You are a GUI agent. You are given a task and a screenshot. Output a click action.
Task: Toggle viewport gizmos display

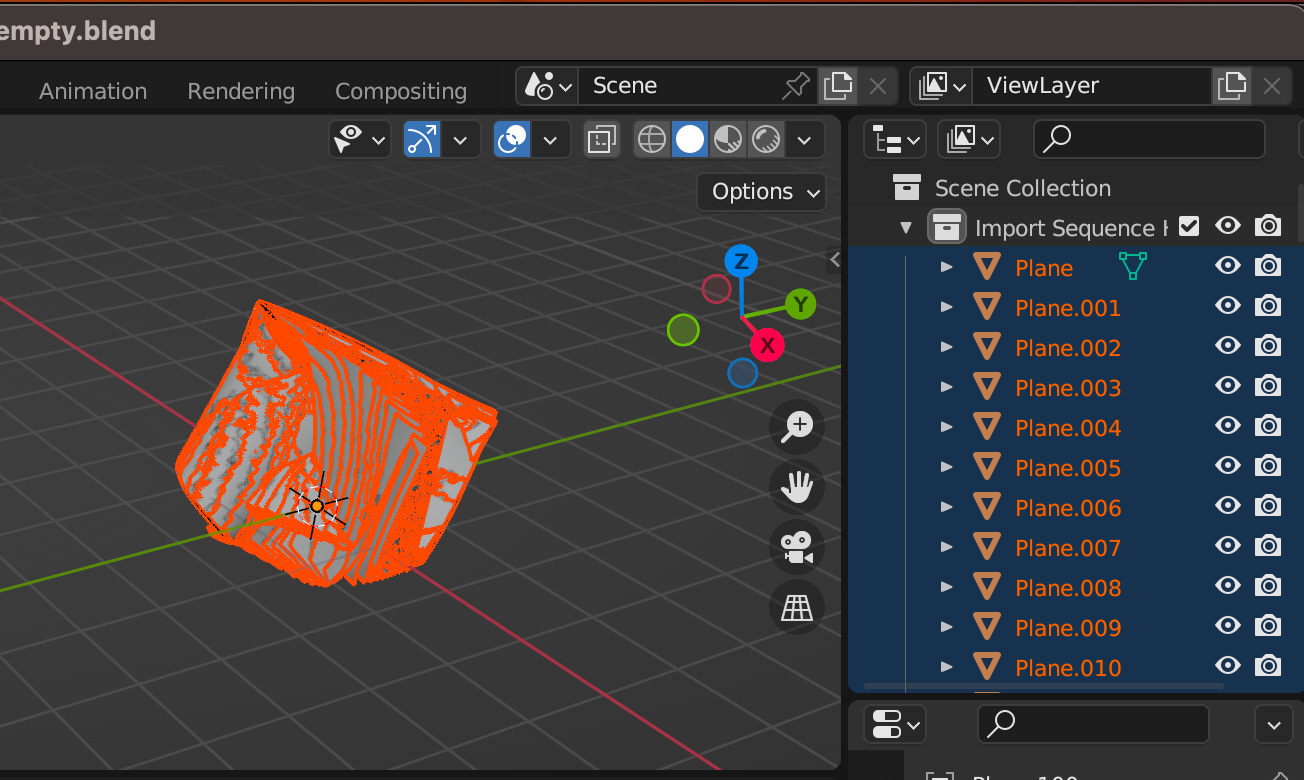point(422,140)
